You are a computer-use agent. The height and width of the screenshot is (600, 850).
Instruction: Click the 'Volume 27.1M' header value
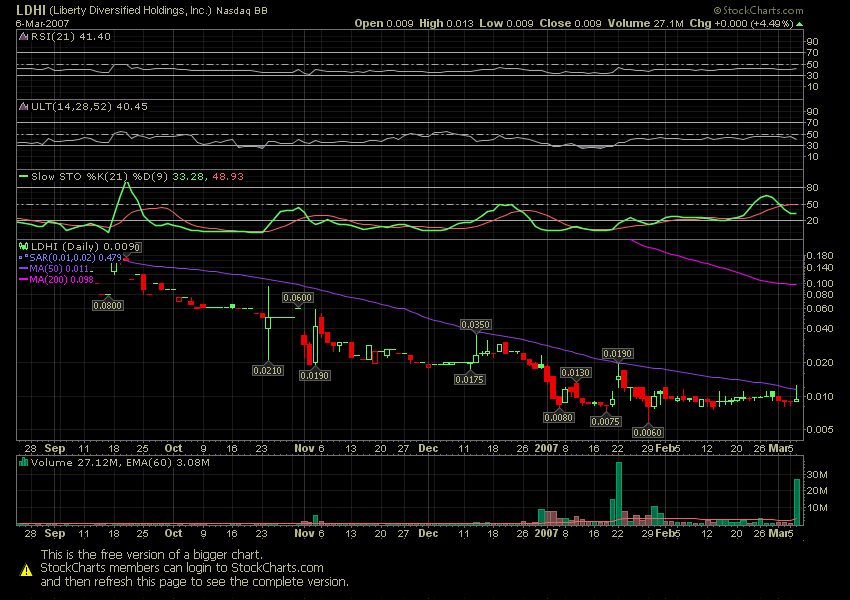click(646, 23)
